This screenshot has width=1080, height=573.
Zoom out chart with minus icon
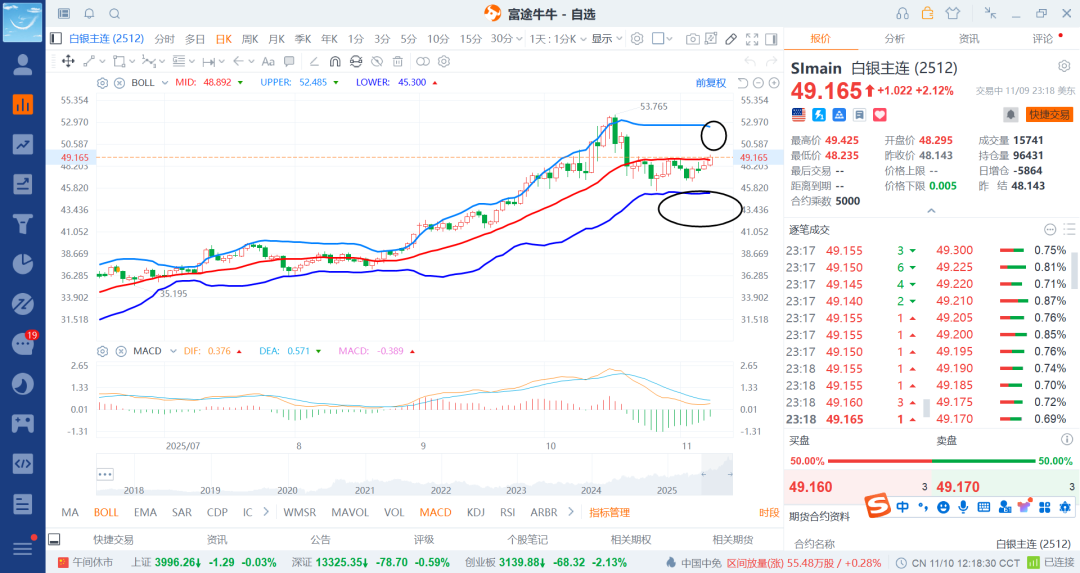[x=758, y=83]
